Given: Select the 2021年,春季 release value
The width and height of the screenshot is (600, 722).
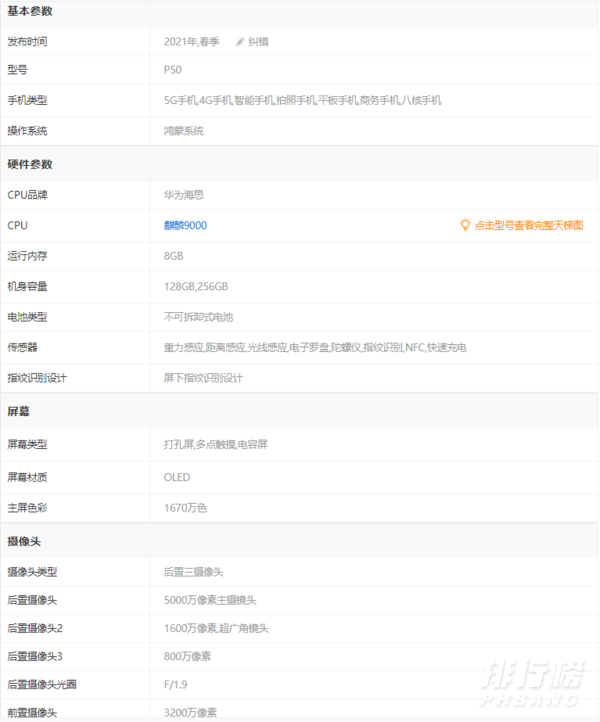Looking at the screenshot, I should click(192, 42).
